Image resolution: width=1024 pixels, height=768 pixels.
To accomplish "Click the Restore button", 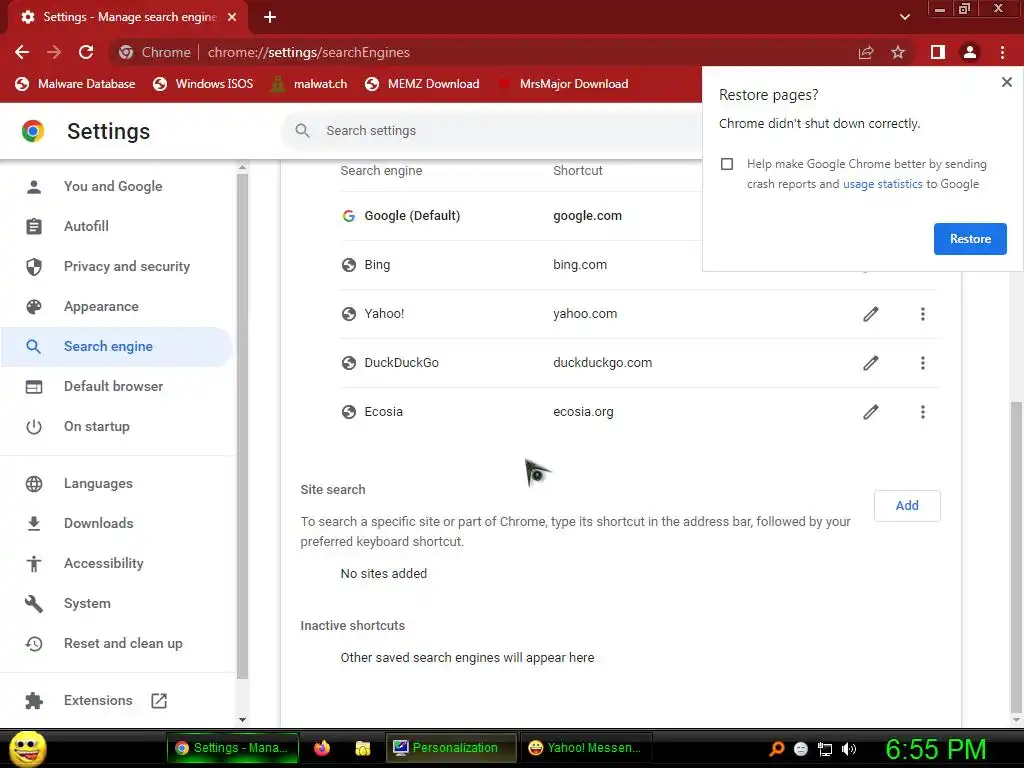I will coord(970,239).
